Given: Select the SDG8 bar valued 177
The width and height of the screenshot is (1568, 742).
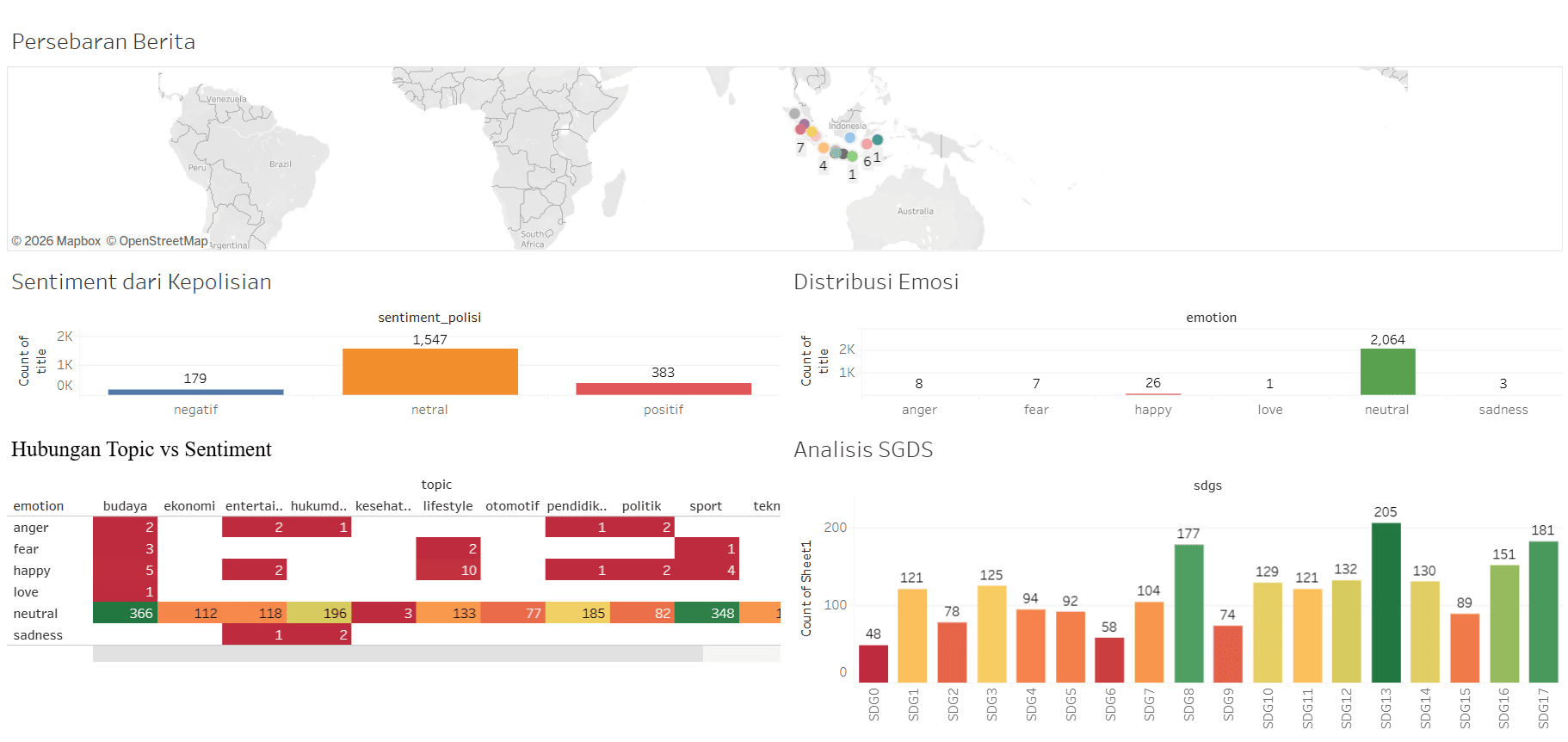Looking at the screenshot, I should point(1188,614).
